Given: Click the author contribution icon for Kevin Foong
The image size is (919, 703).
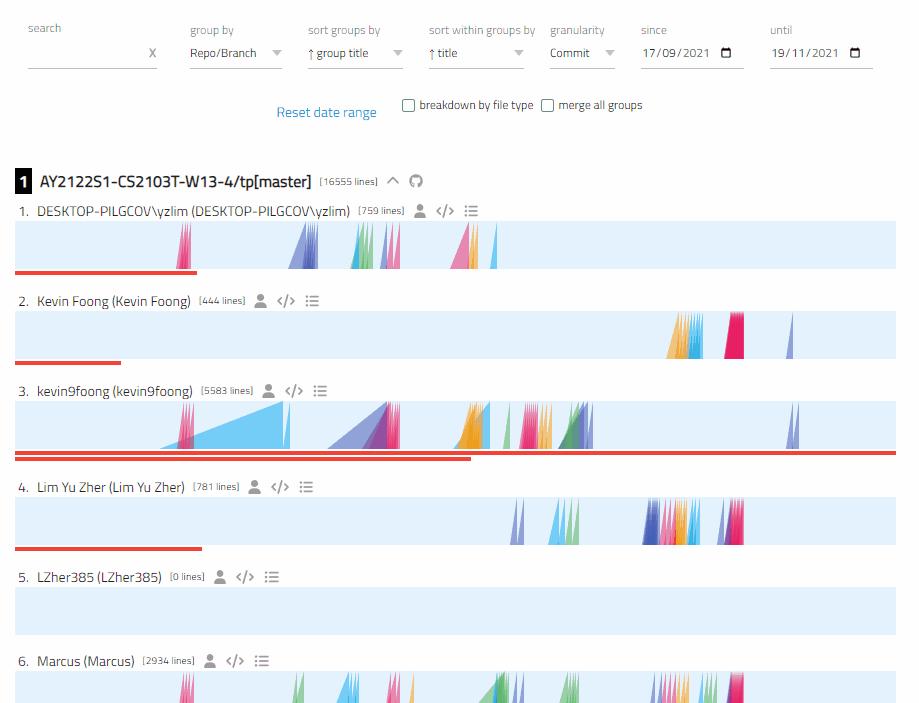Looking at the screenshot, I should click(x=260, y=300).
